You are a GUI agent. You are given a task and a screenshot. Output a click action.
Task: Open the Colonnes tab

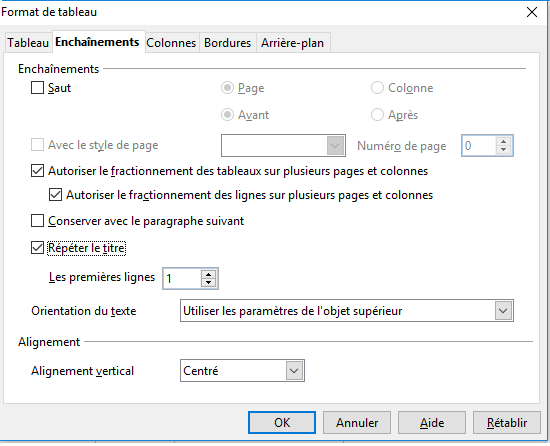(x=171, y=43)
